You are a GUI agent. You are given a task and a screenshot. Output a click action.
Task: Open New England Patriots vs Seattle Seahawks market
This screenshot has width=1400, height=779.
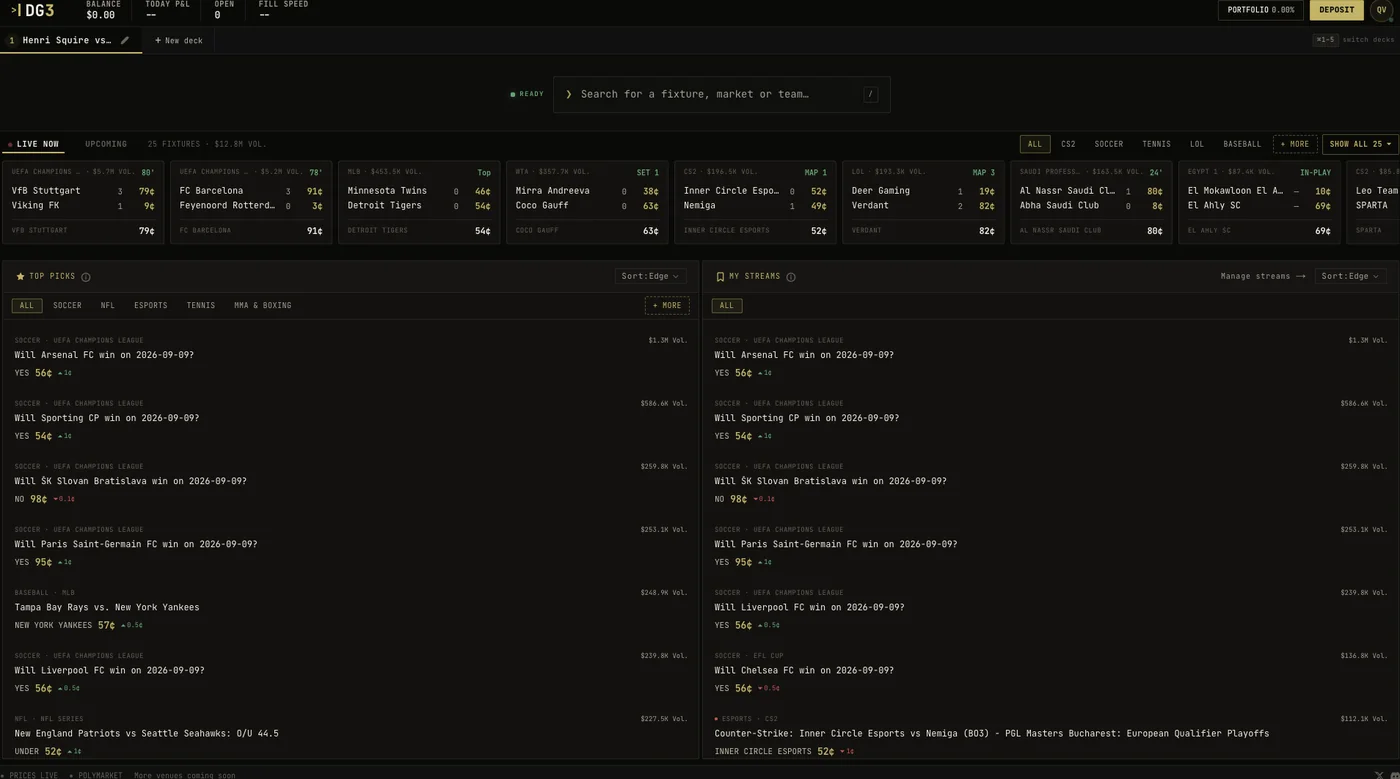350,733
